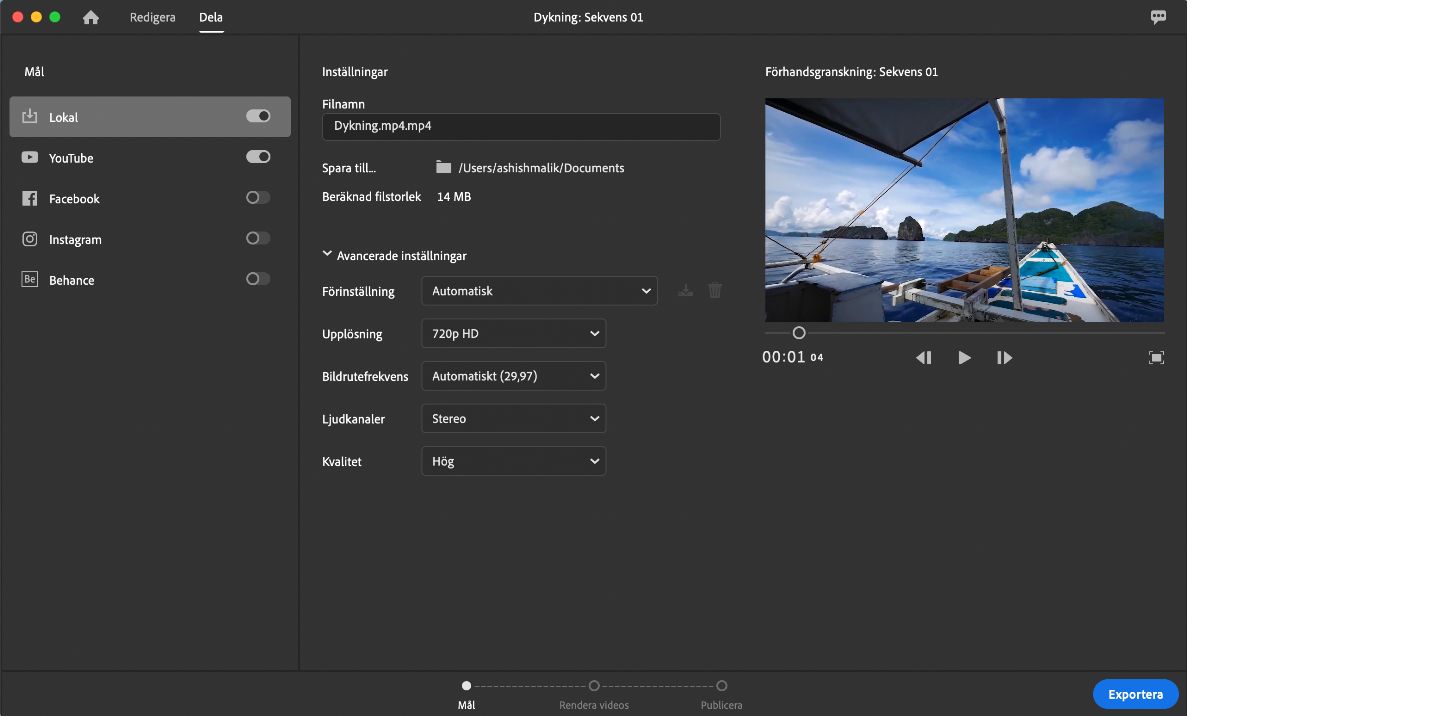The width and height of the screenshot is (1452, 716).
Task: Open the Upplösning 720p HD dropdown
Action: pyautogui.click(x=513, y=334)
